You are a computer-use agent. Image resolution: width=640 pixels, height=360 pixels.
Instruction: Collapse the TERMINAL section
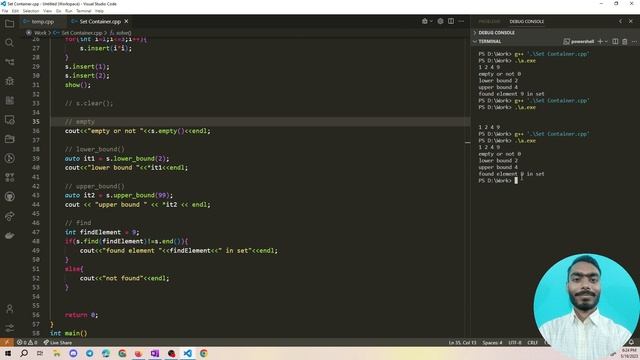point(490,41)
